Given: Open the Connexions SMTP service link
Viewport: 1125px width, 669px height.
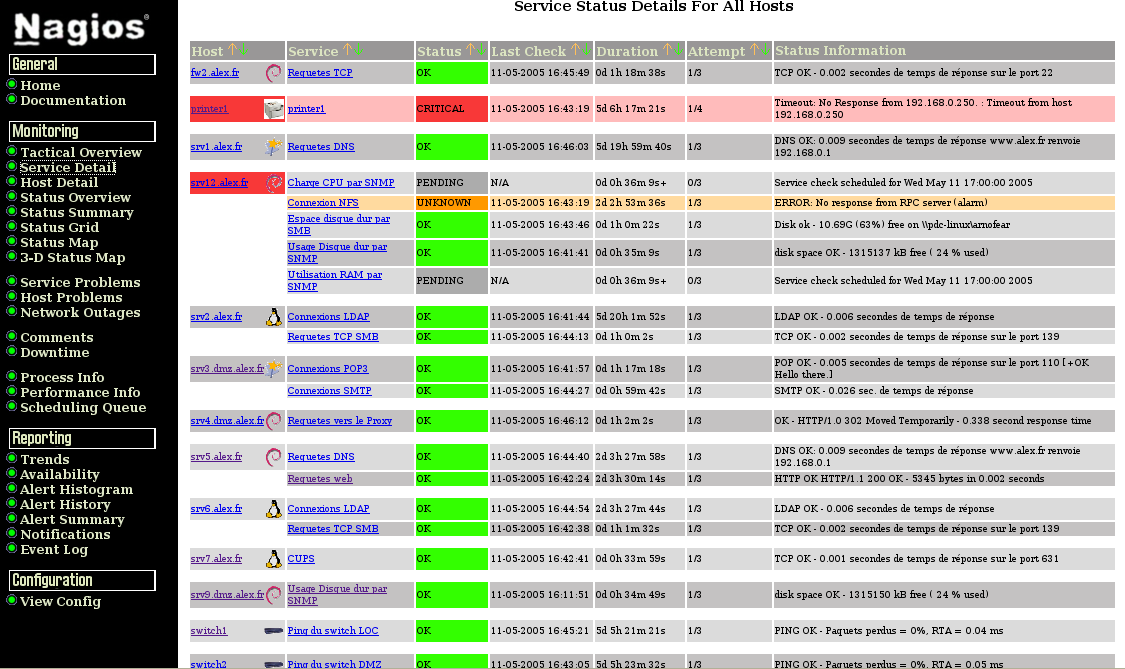Looking at the screenshot, I should pos(329,391).
